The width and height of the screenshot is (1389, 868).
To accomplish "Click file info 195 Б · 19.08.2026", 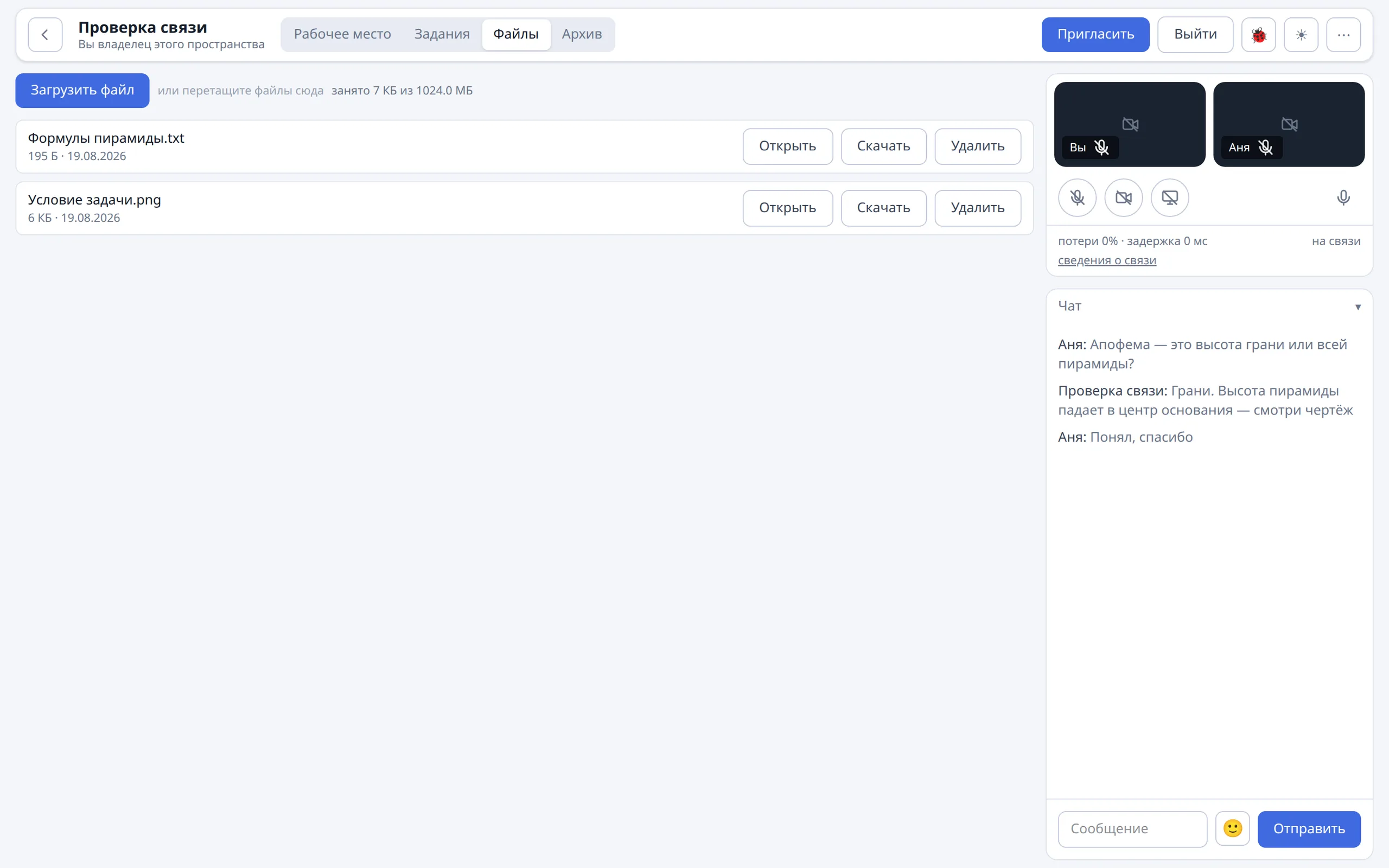I will pos(77,156).
